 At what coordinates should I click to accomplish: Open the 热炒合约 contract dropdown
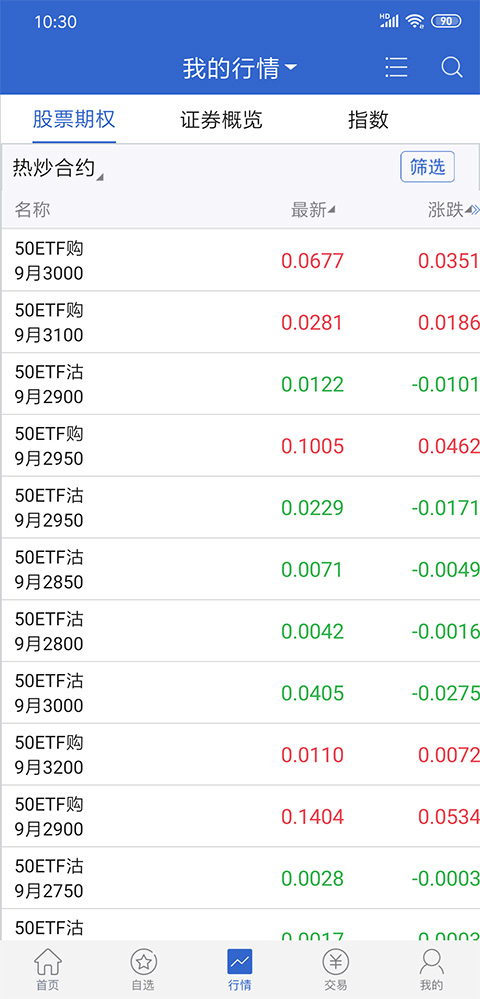pyautogui.click(x=58, y=168)
